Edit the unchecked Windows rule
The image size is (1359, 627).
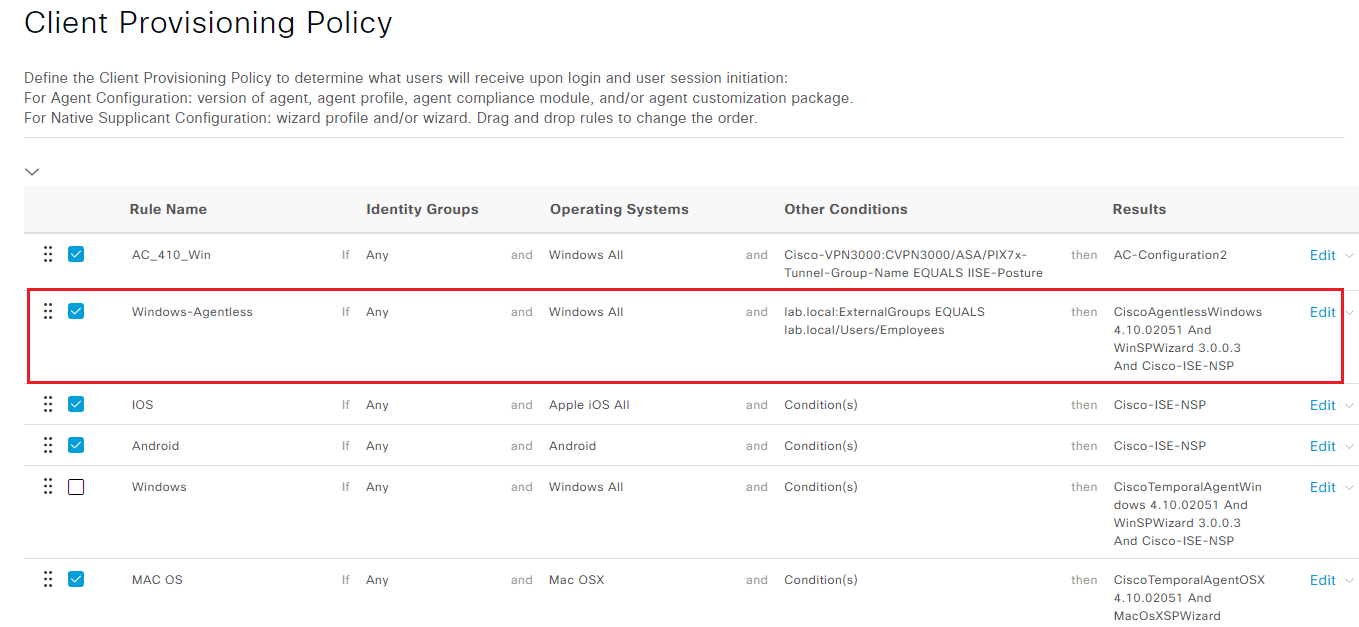(x=1322, y=487)
